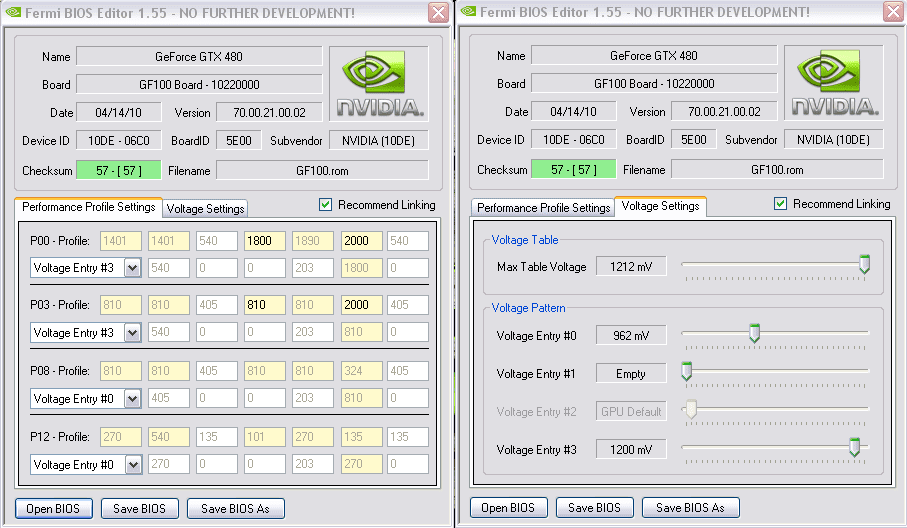Switch to Voltage Settings tab in left window
The image size is (907, 528).
(205, 209)
